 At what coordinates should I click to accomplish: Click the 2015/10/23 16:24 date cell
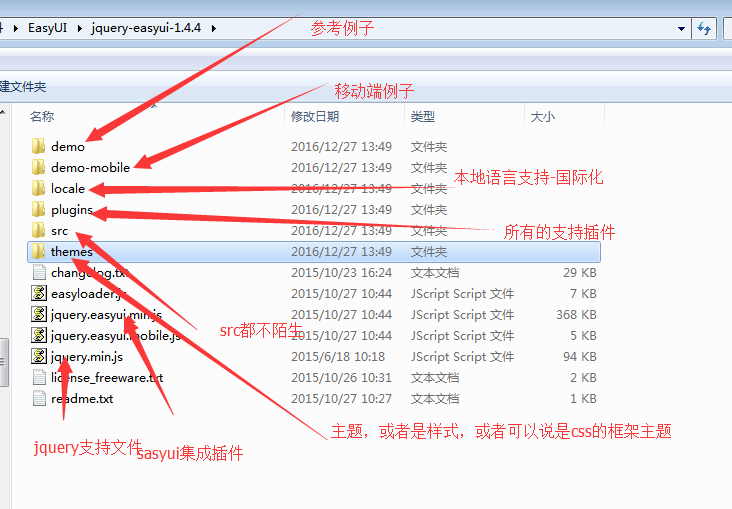(341, 273)
